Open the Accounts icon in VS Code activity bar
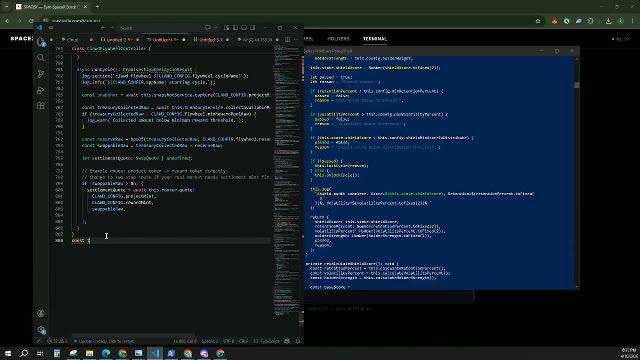Viewport: 640px width, 360px height. pyautogui.click(x=41, y=313)
